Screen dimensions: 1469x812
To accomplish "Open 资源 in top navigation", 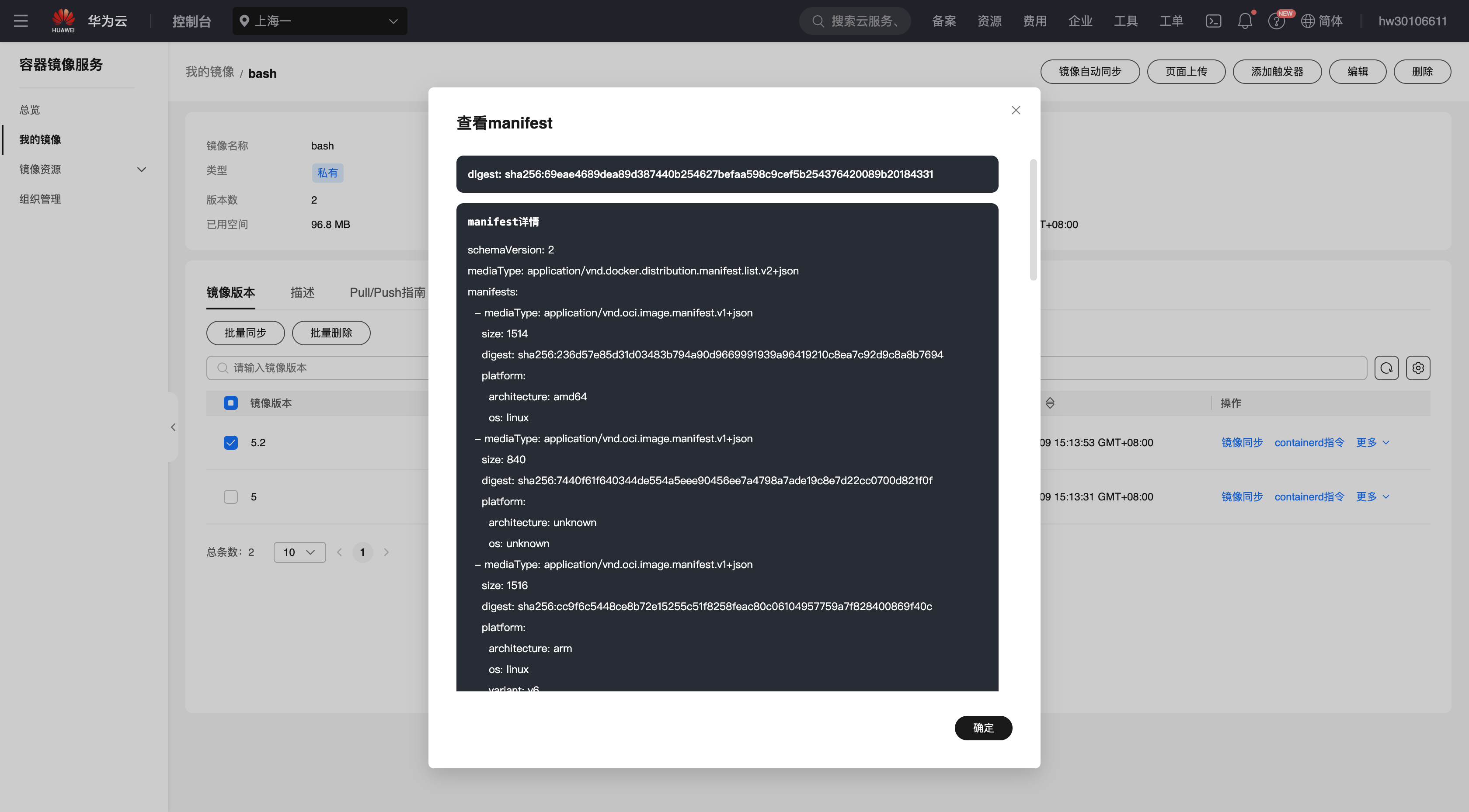I will (989, 21).
